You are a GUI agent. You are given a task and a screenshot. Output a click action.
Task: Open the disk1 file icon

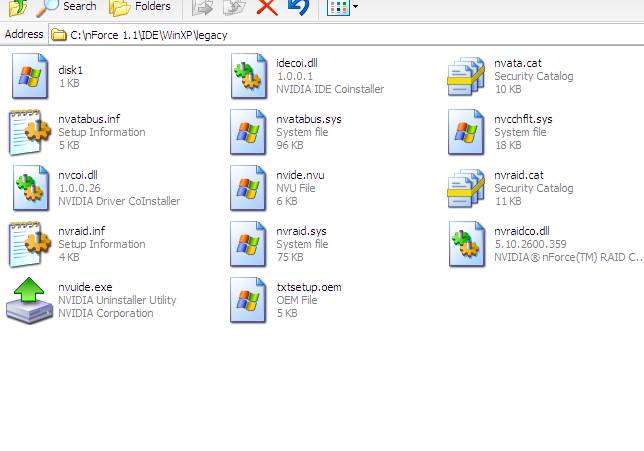[x=30, y=76]
